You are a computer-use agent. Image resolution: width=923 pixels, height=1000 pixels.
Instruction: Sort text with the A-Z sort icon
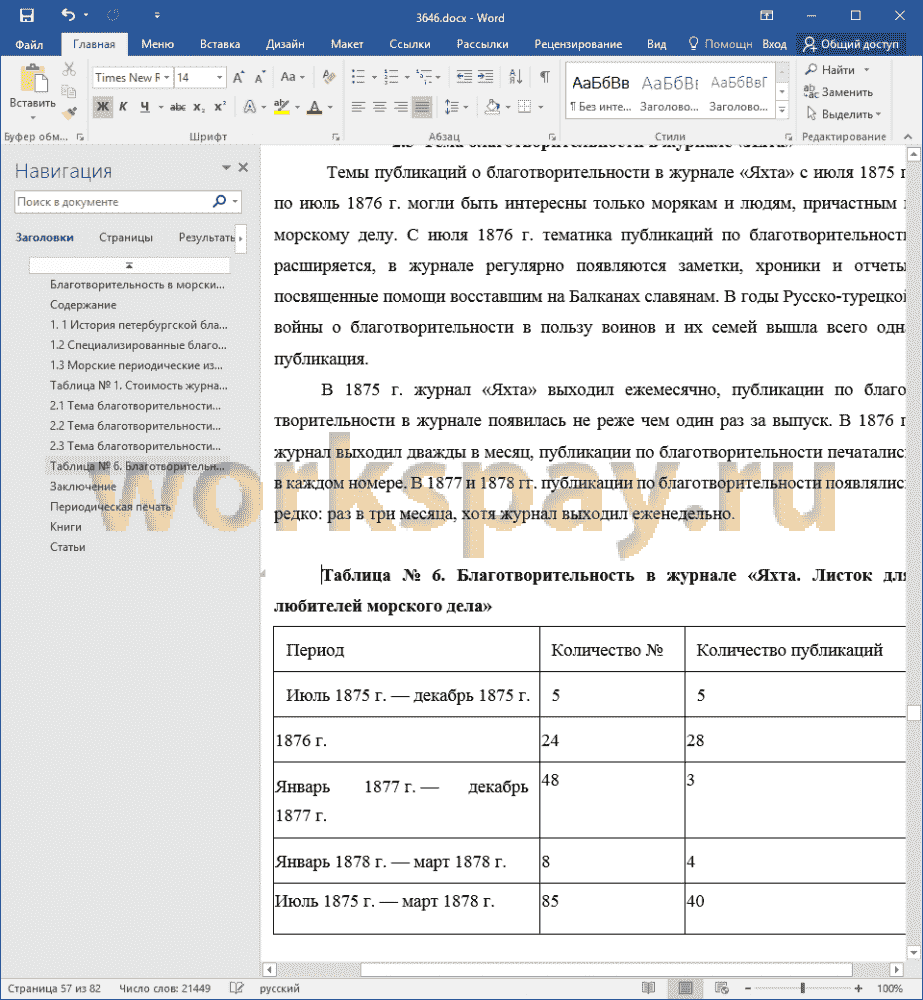(x=515, y=77)
